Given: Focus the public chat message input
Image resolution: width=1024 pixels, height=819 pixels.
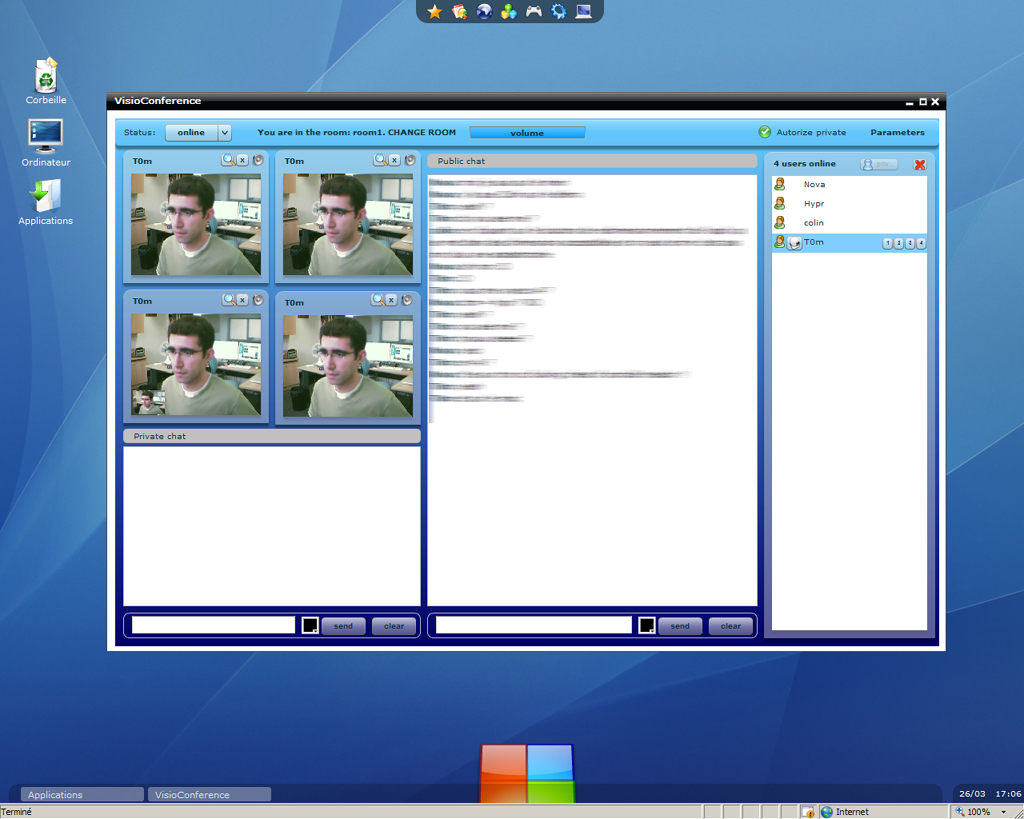Looking at the screenshot, I should (534, 625).
